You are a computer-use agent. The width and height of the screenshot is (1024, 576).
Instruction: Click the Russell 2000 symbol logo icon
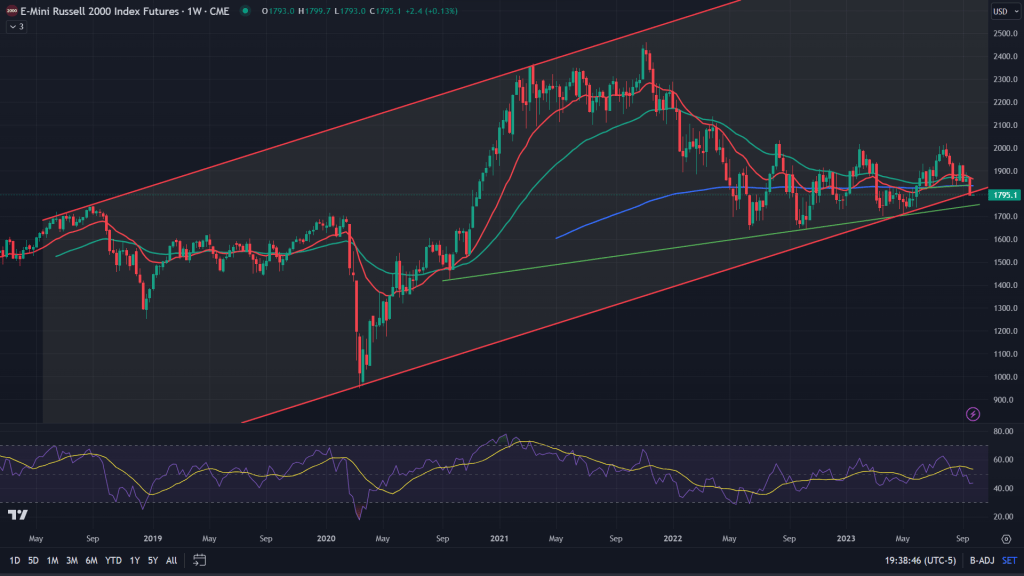pyautogui.click(x=11, y=11)
